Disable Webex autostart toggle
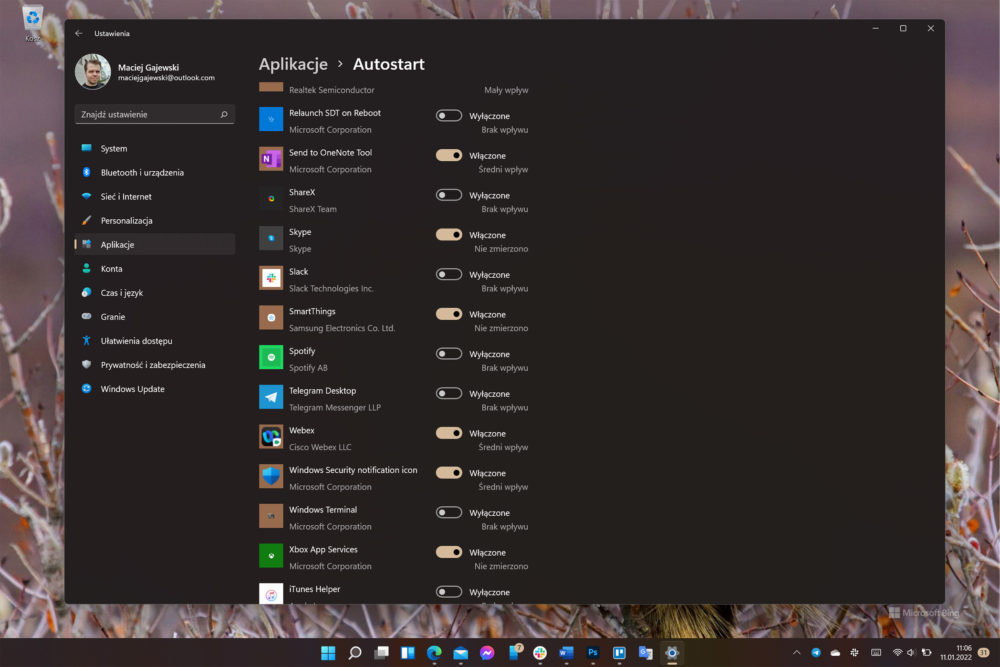Image resolution: width=1000 pixels, height=667 pixels. pos(448,433)
